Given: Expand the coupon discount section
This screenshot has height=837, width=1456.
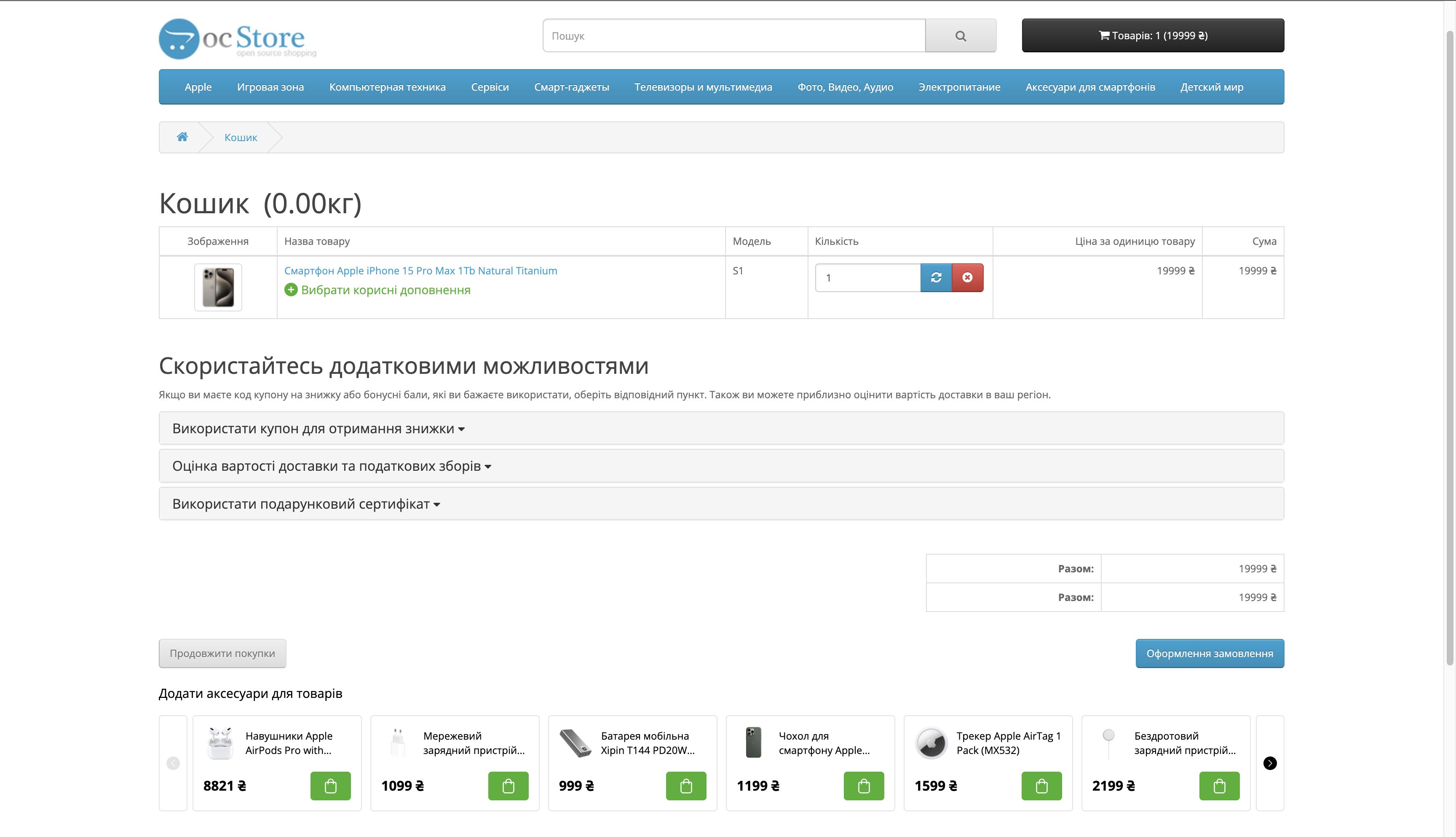Looking at the screenshot, I should point(318,428).
